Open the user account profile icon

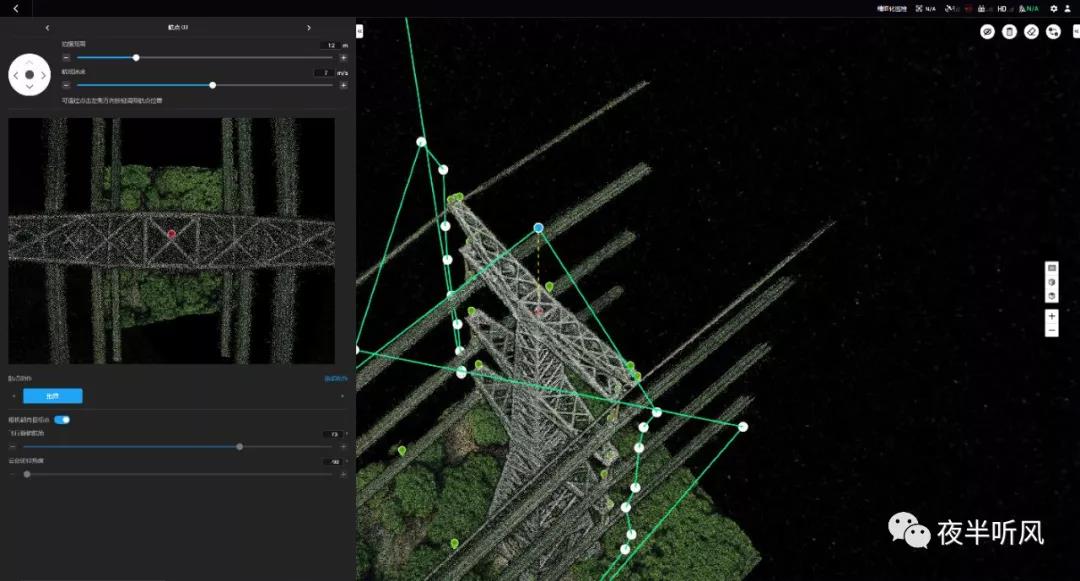[1067, 9]
